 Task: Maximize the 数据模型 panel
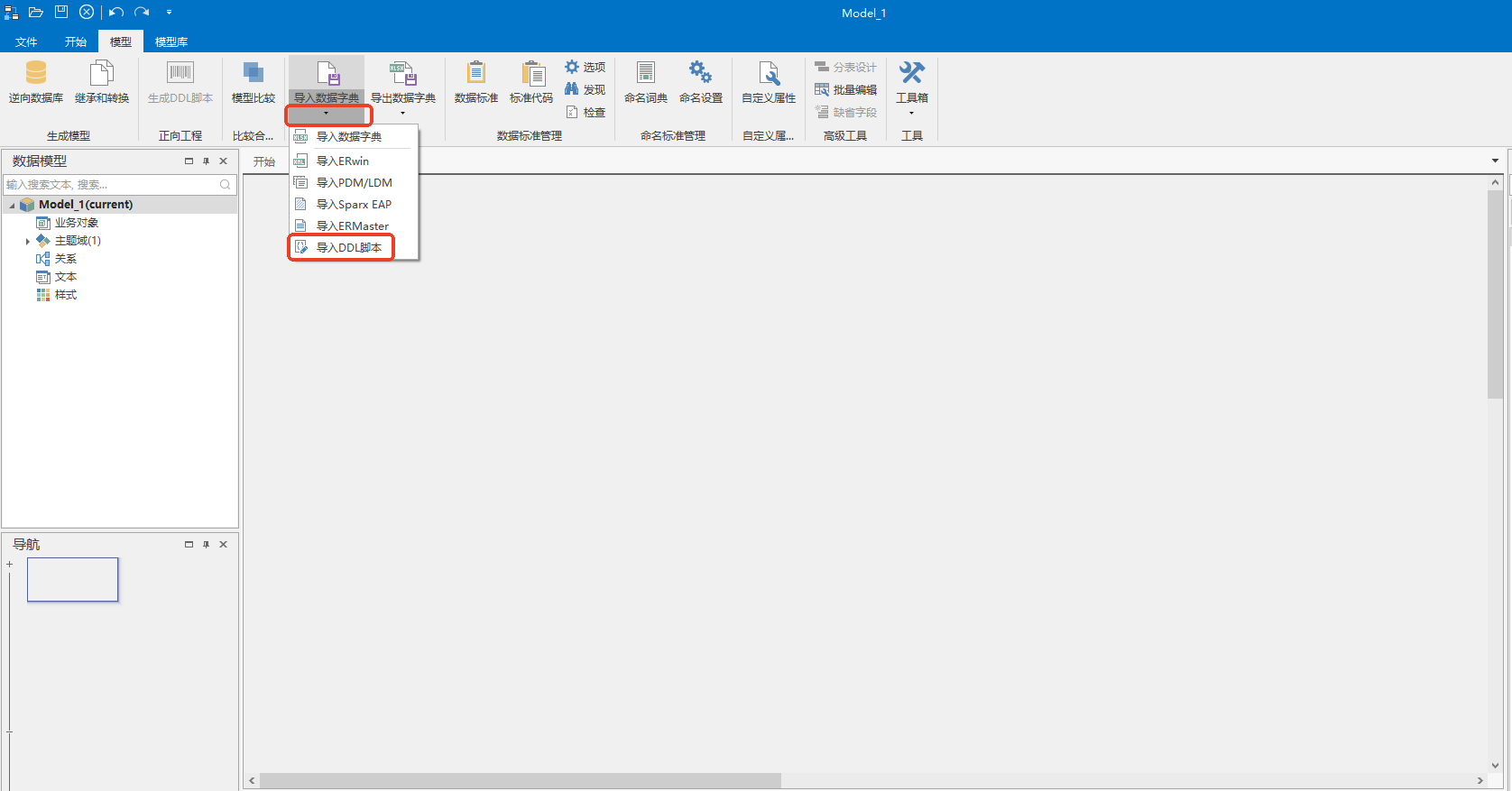[189, 161]
